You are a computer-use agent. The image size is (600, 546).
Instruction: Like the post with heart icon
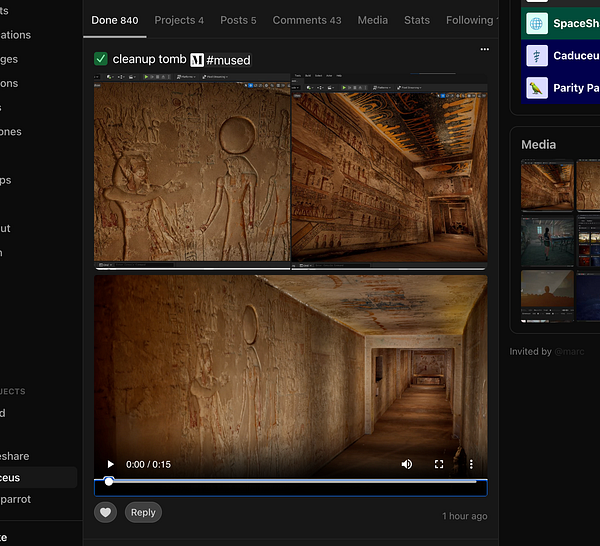pos(105,512)
